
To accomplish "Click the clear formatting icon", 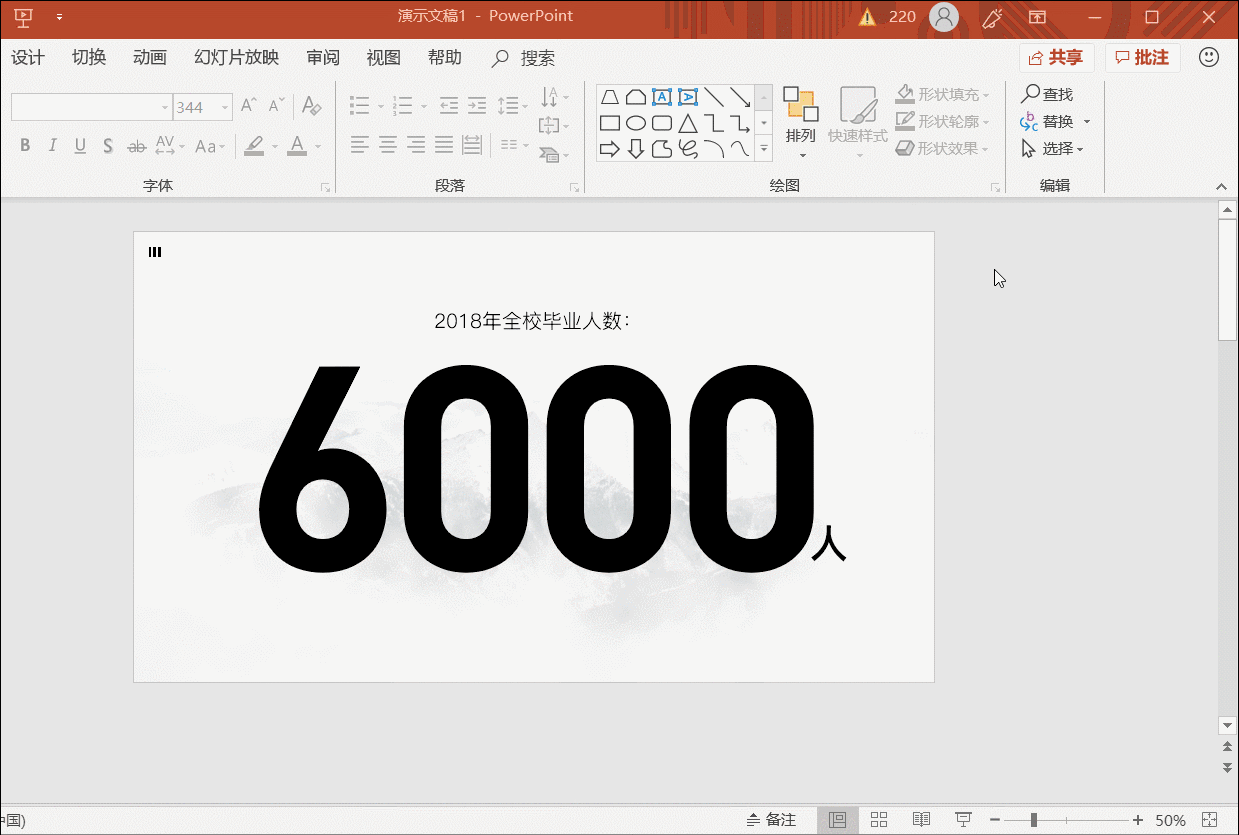I will tap(311, 106).
